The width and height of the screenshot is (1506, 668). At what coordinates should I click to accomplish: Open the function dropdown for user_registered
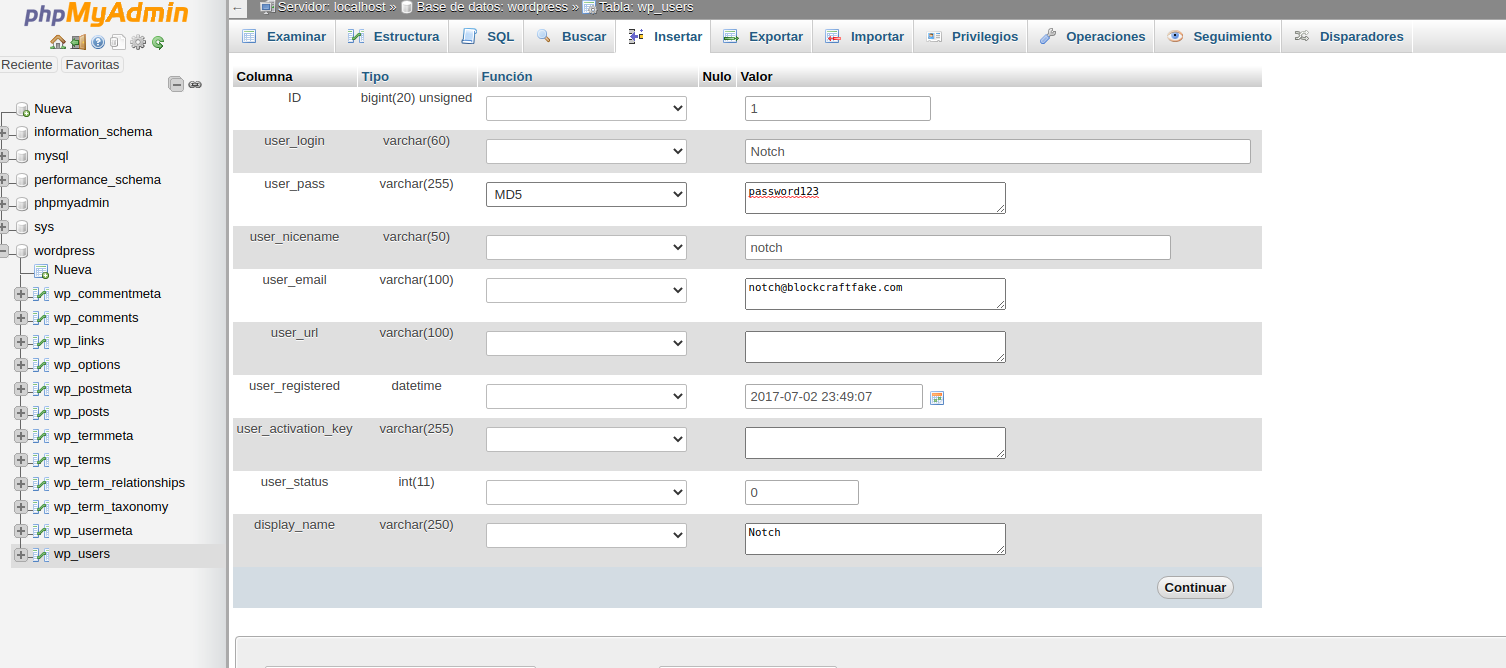pos(586,396)
